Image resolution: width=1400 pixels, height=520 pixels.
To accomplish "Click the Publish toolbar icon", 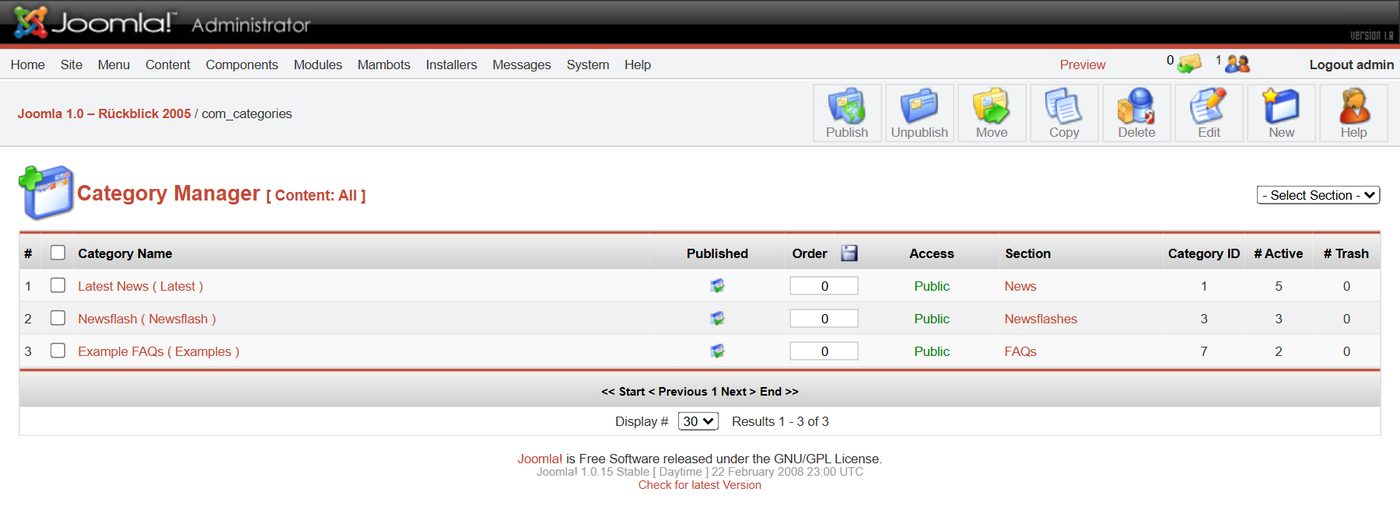I will tap(847, 113).
